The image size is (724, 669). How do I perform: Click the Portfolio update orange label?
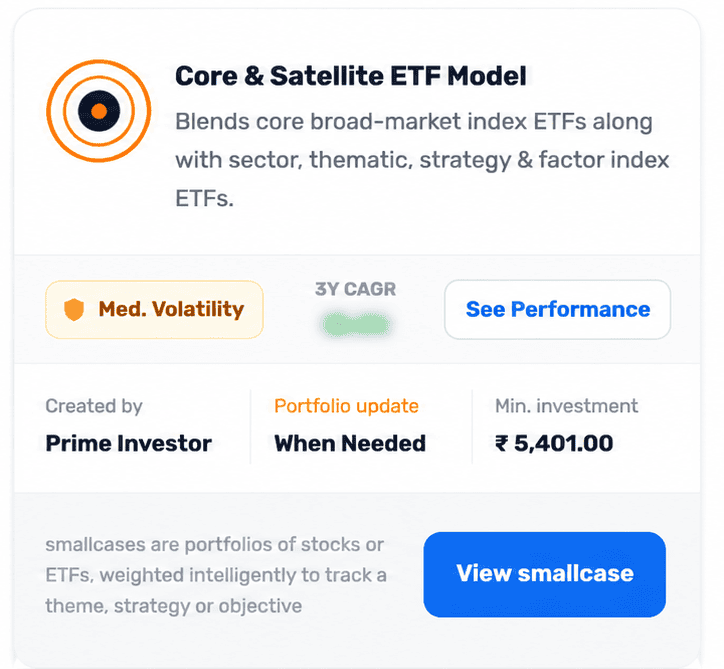click(x=346, y=406)
